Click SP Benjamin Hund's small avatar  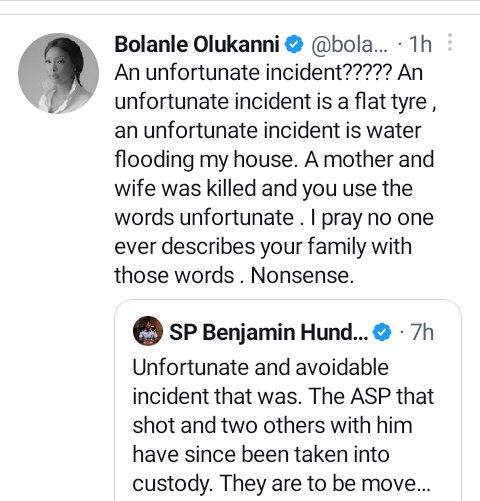pyautogui.click(x=148, y=331)
